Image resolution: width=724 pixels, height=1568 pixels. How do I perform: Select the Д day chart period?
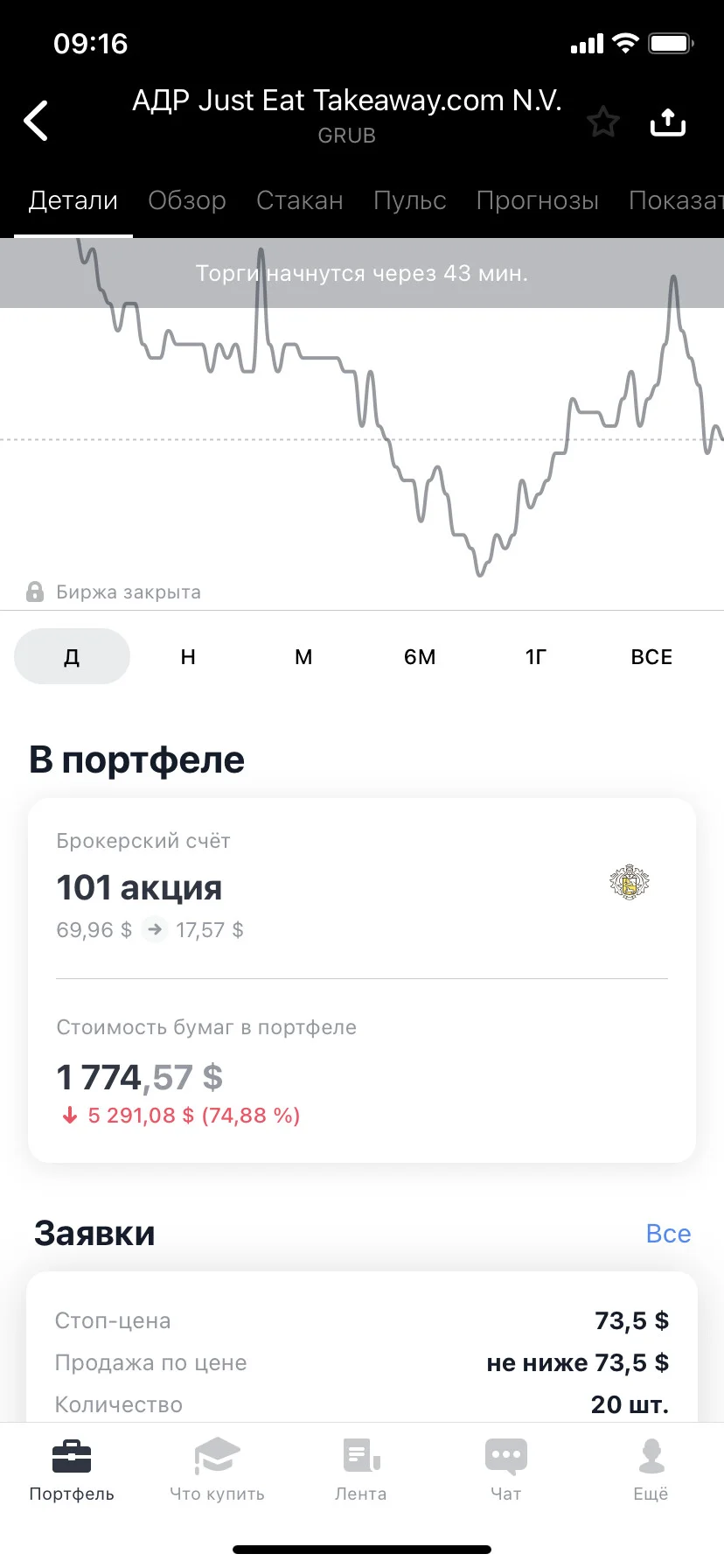pyautogui.click(x=72, y=656)
